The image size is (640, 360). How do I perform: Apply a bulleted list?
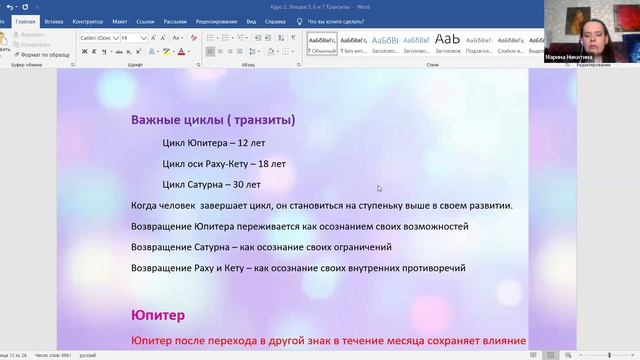(210, 38)
